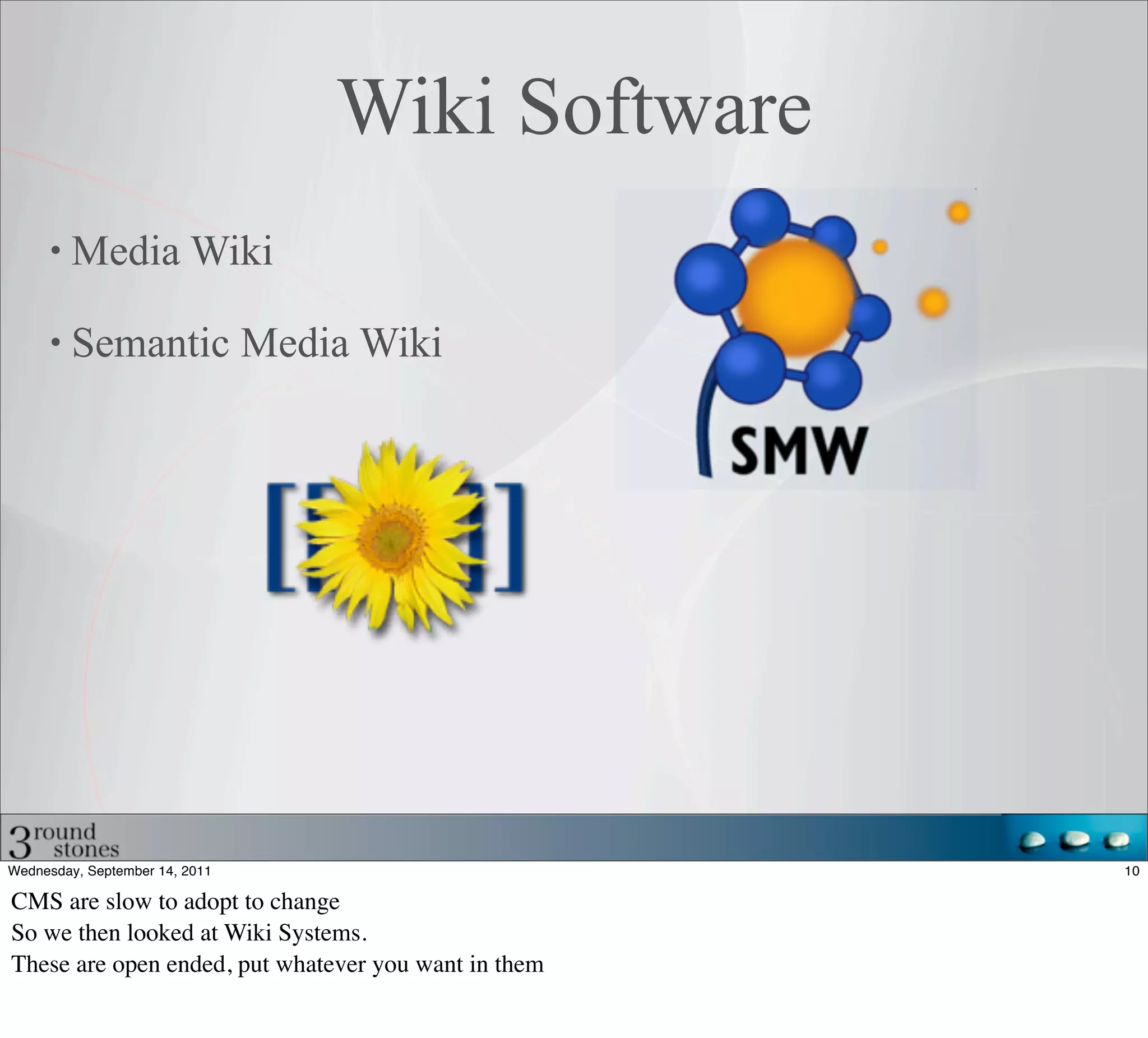Click the SMW logo image
Image resolution: width=1148 pixels, height=1038 pixels.
pos(795,338)
